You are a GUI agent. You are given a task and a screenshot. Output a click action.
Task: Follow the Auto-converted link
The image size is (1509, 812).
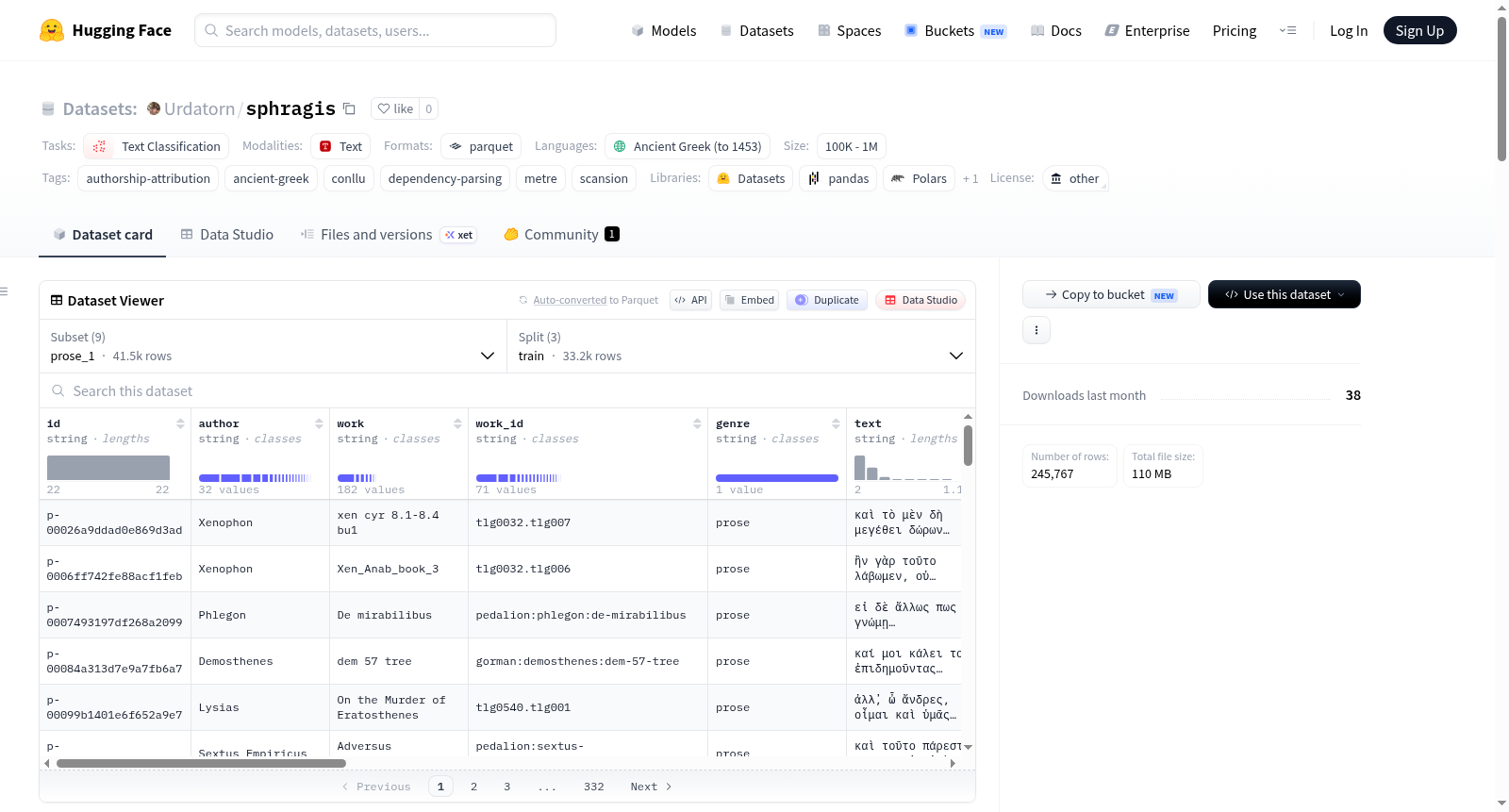pyautogui.click(x=570, y=300)
